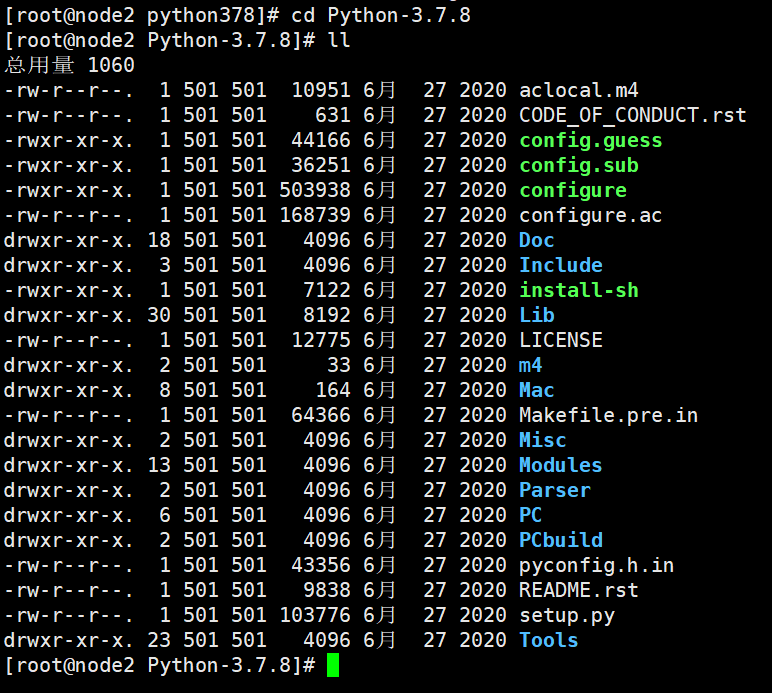Click the file size 7122

pos(327,290)
